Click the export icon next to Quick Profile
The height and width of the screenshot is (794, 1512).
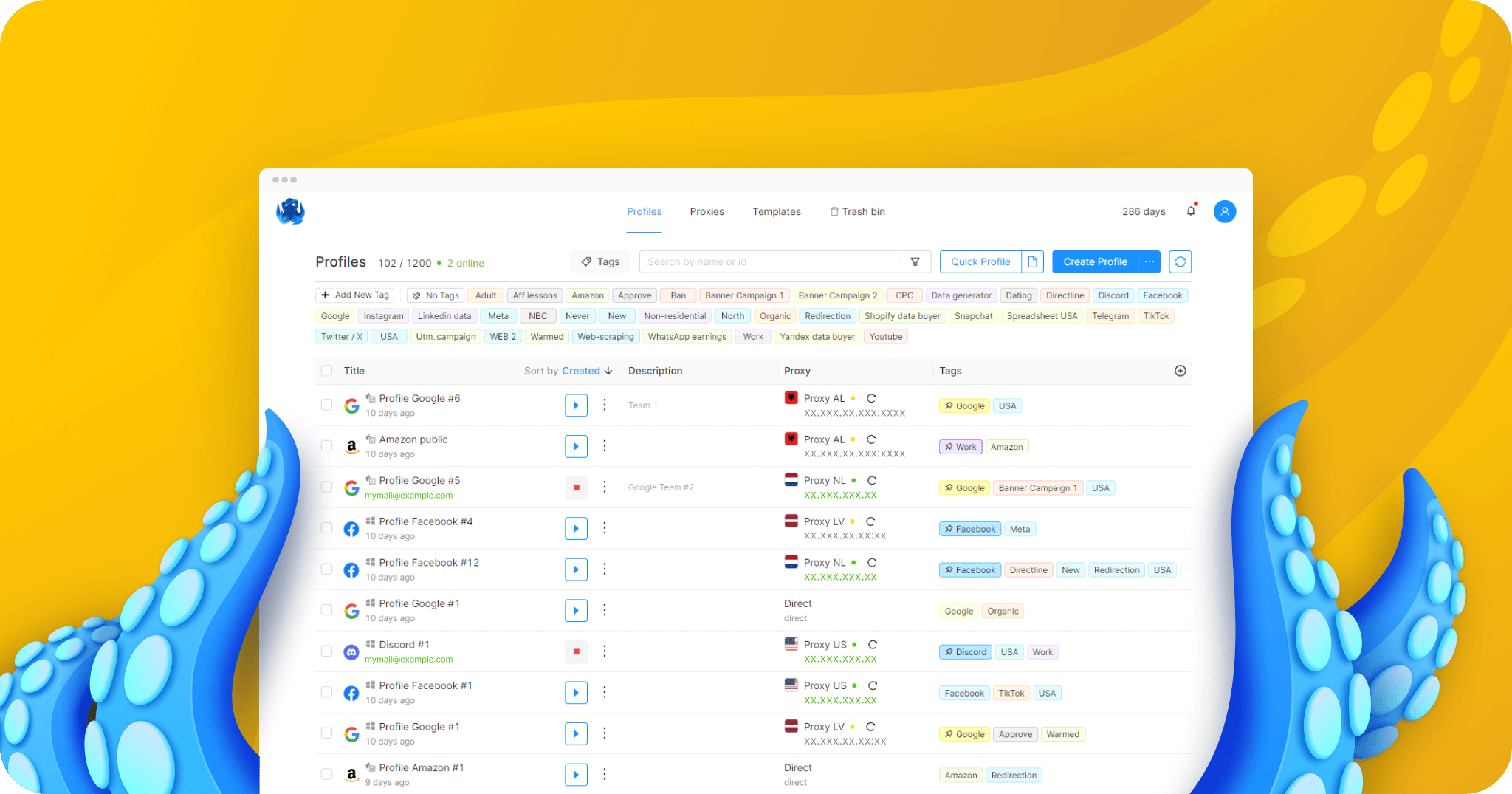[x=1032, y=261]
